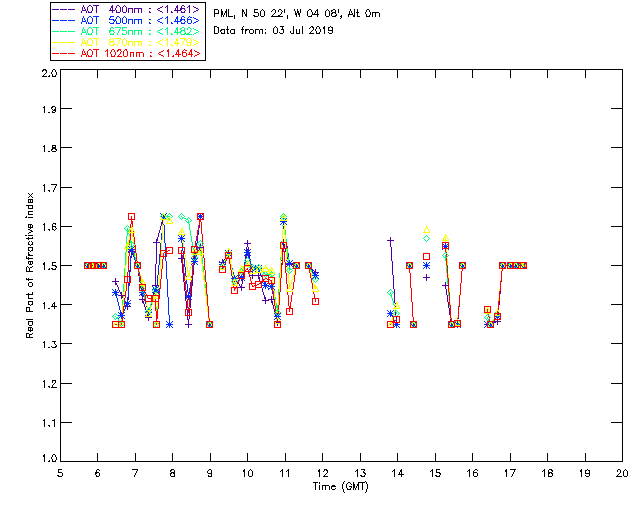Click y-axis tick label 1.3
640x512 pixels.
[49, 345]
